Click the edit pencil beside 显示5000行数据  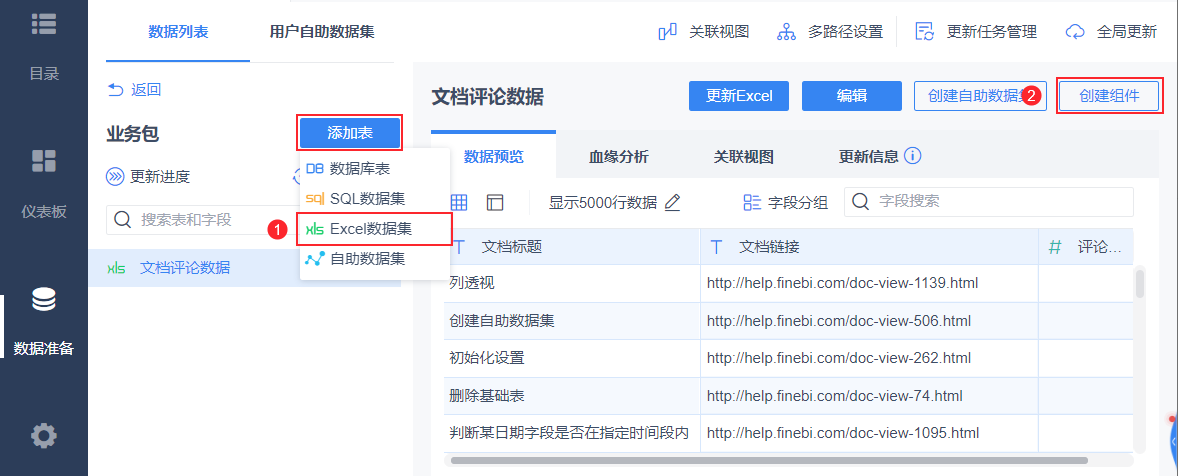[x=673, y=202]
